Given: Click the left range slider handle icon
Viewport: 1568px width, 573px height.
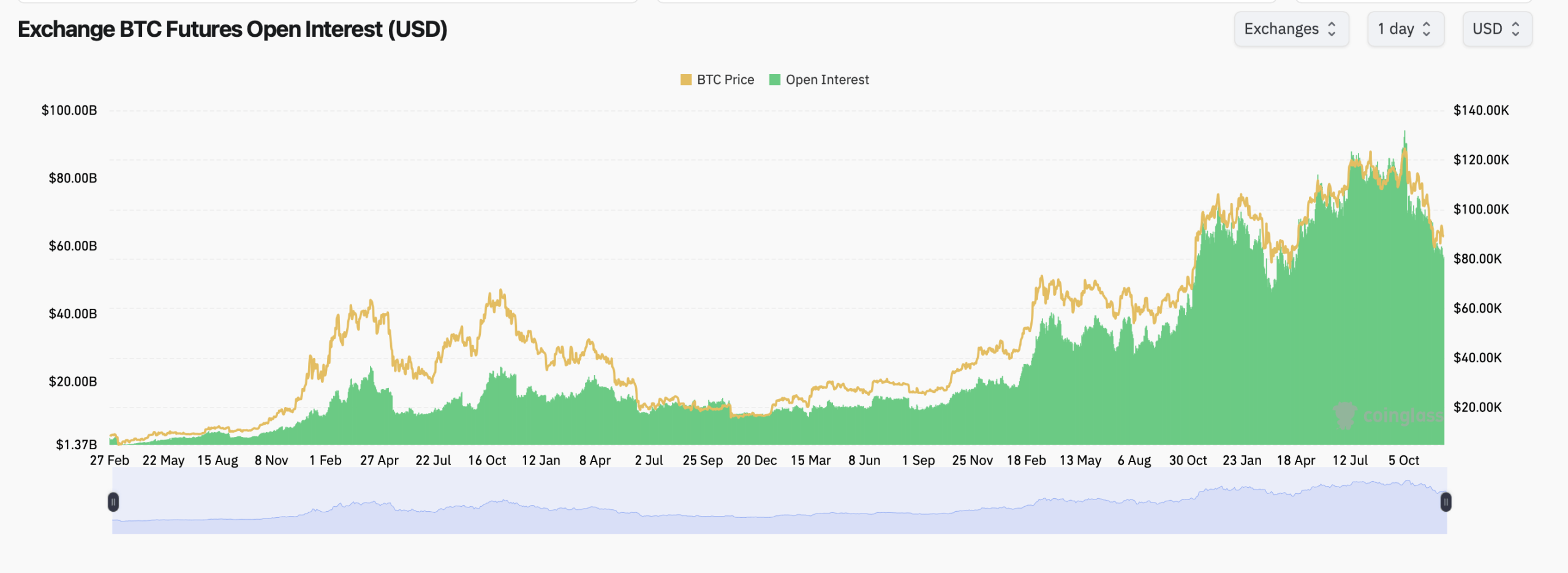Looking at the screenshot, I should point(114,501).
